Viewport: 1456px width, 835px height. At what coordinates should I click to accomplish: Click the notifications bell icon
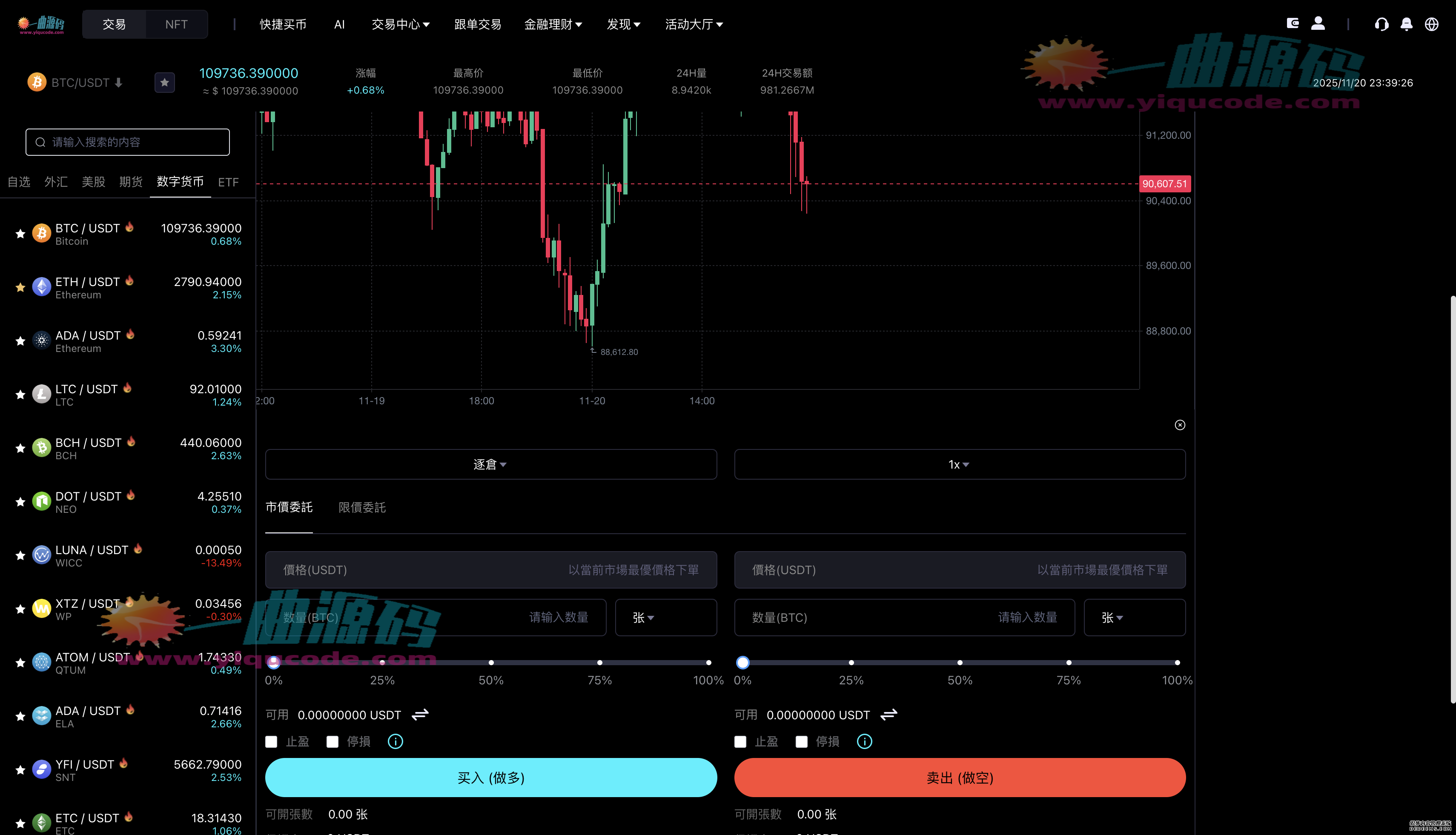pos(1406,24)
